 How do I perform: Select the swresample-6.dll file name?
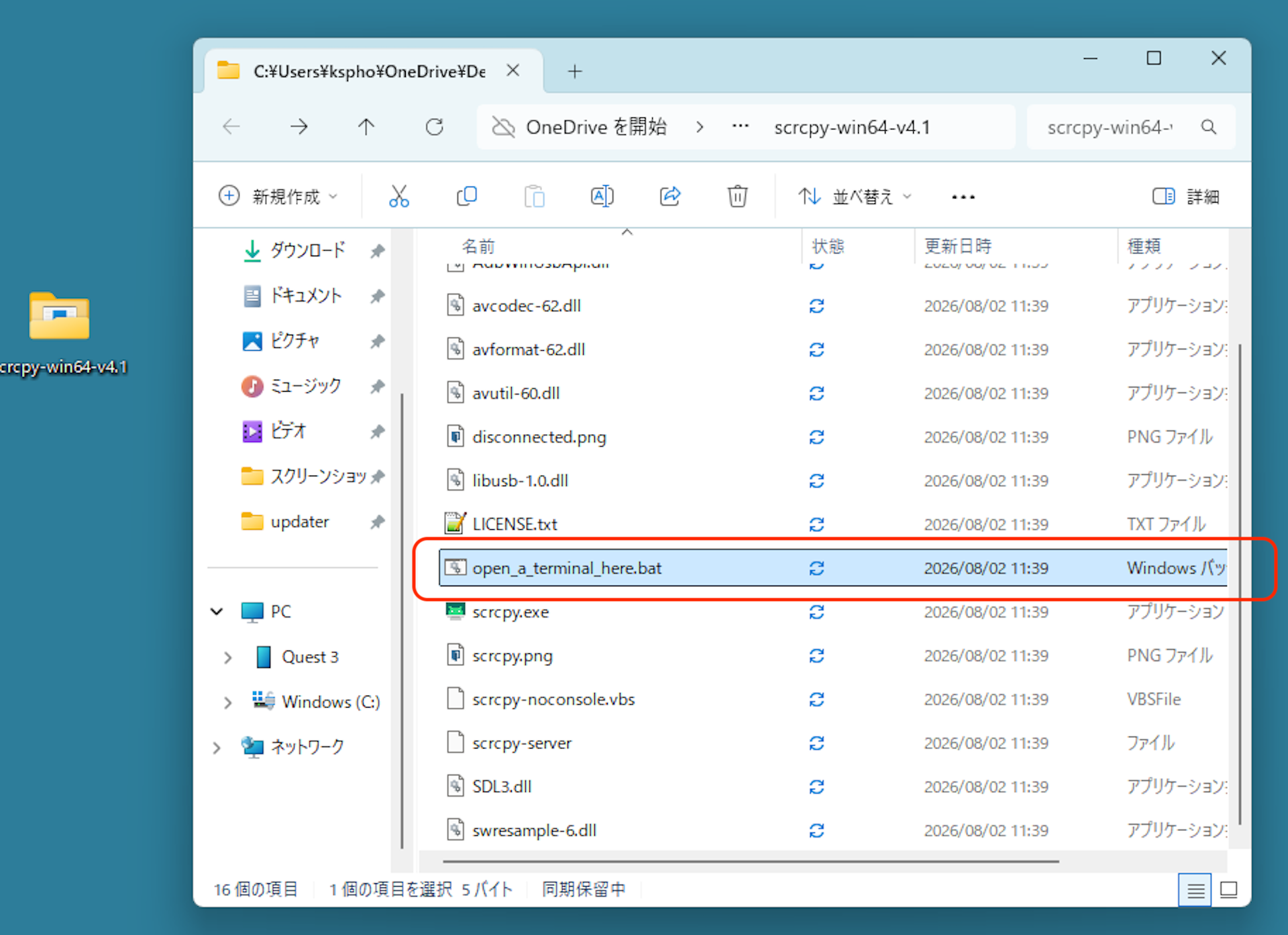pos(534,830)
